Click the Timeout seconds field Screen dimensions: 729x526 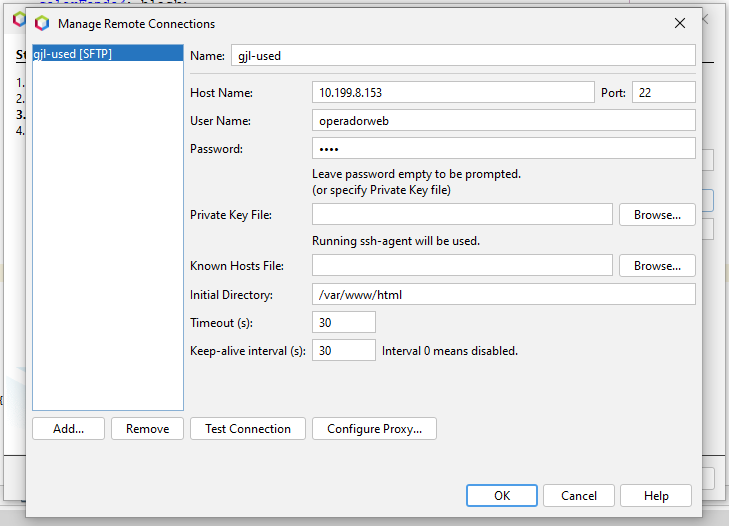(344, 323)
